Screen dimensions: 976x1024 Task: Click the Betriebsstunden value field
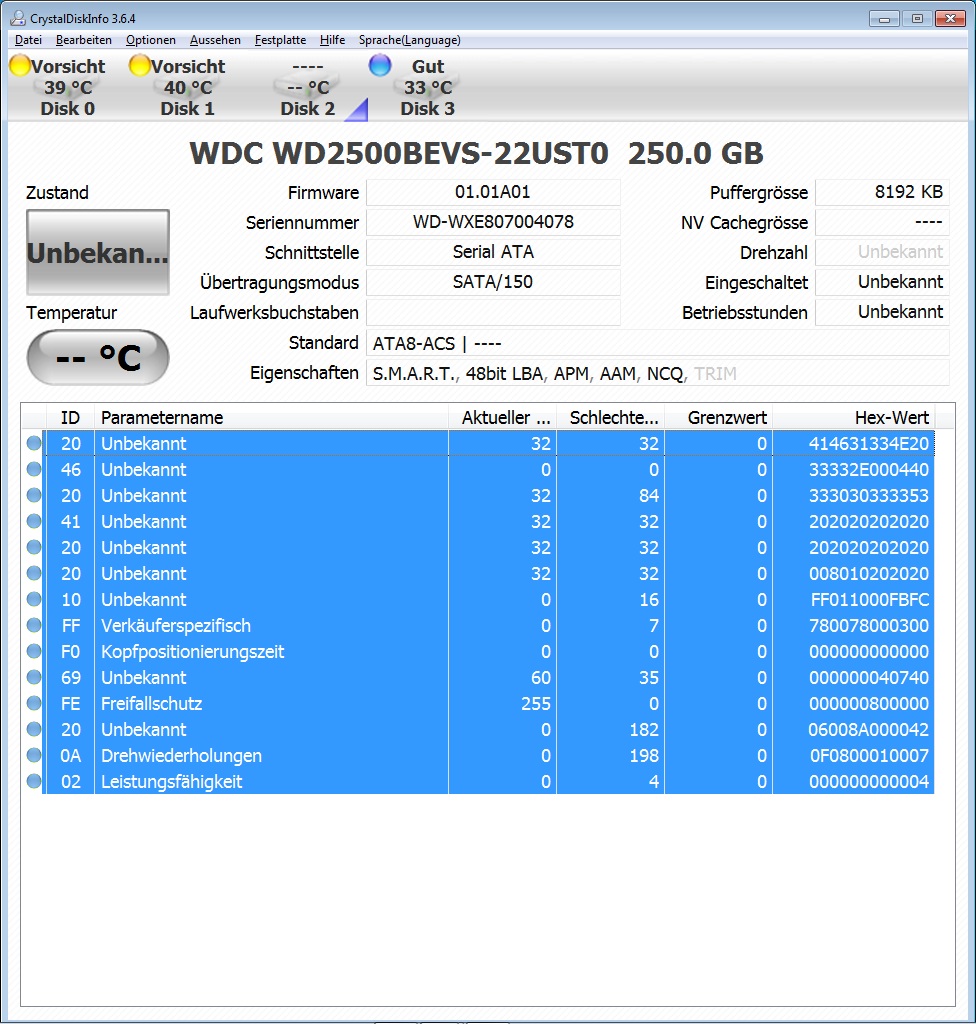pyautogui.click(x=883, y=312)
